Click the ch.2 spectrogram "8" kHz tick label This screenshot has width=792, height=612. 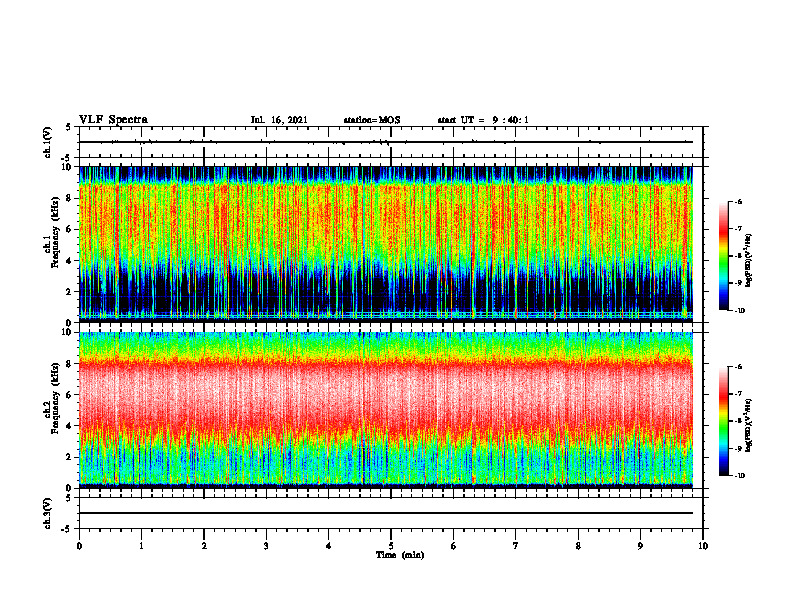[x=70, y=364]
